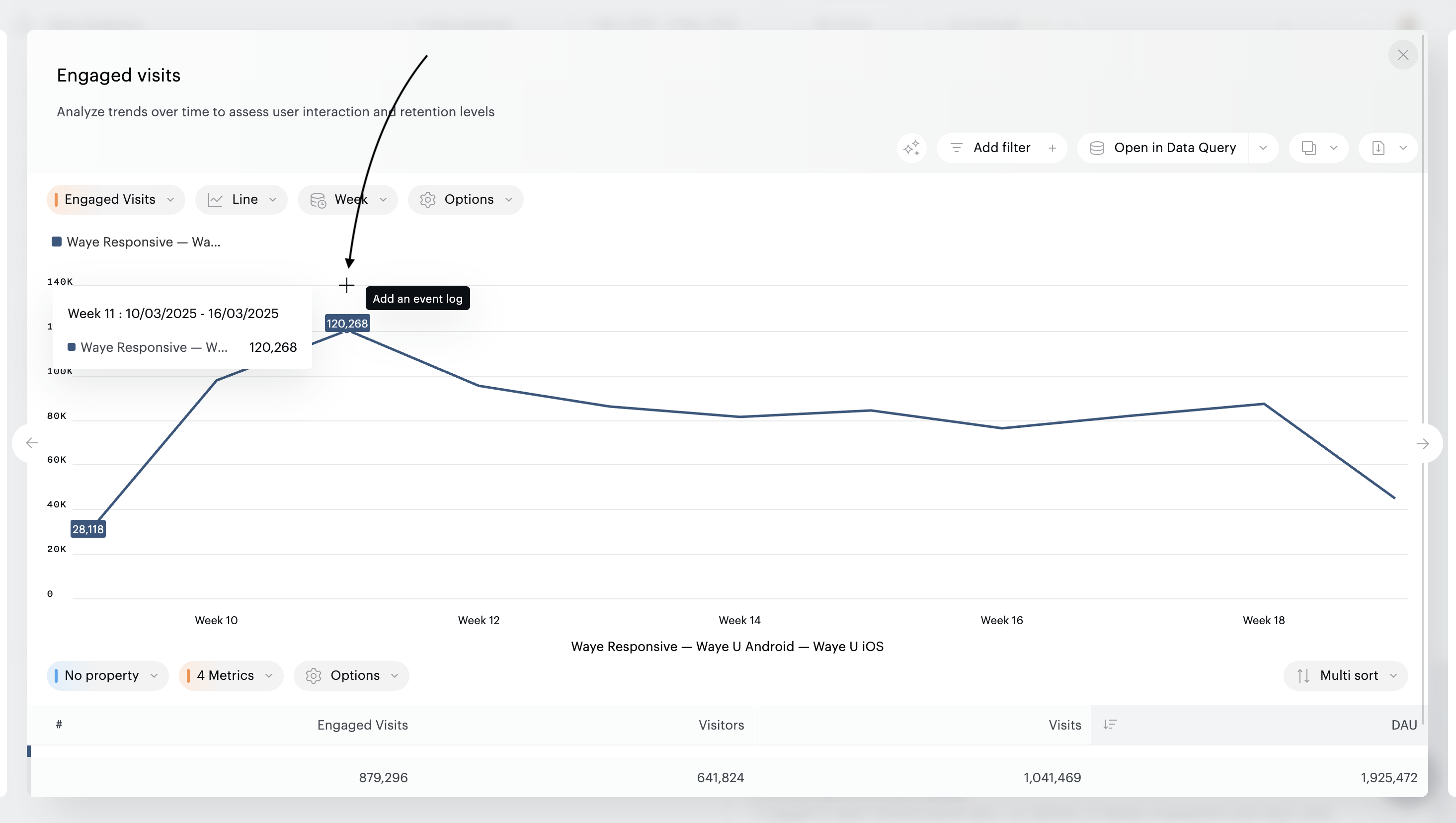Click the plus icon to add event log
The width and height of the screenshot is (1456, 823).
(x=346, y=285)
